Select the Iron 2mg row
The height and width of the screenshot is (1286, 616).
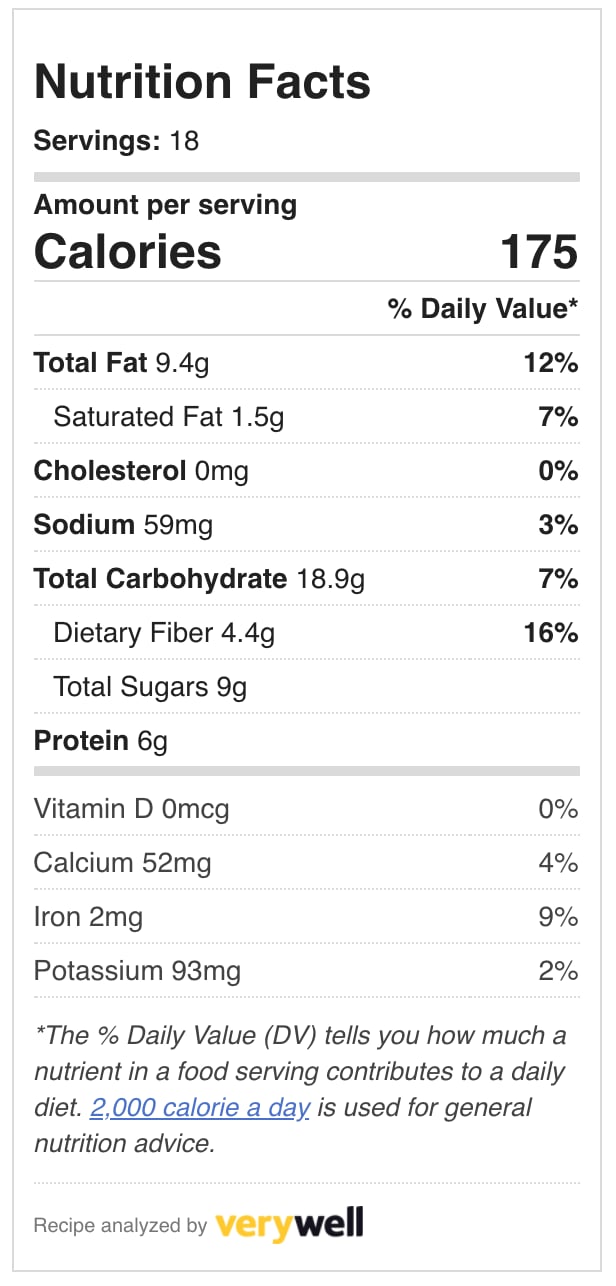tap(307, 917)
